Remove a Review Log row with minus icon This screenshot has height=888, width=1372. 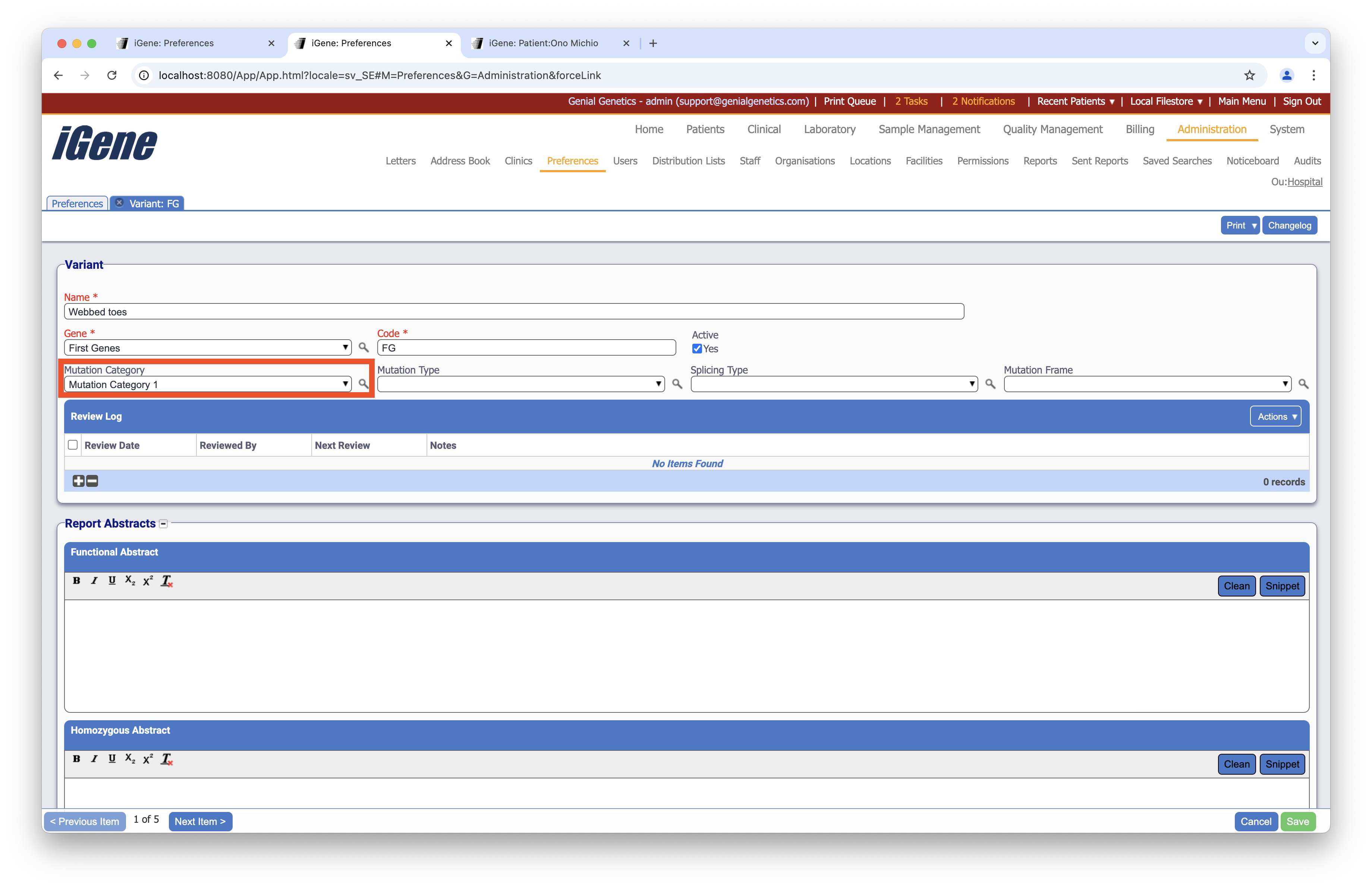[x=92, y=481]
